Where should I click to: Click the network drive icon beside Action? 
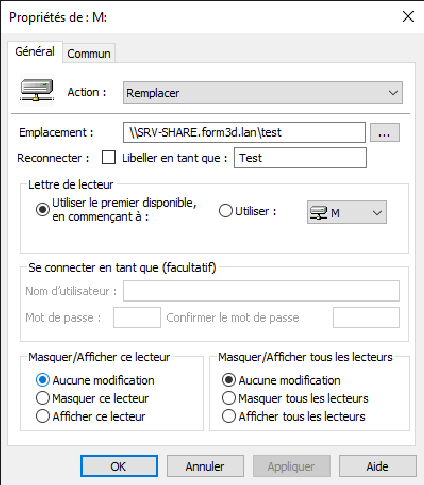pos(37,90)
